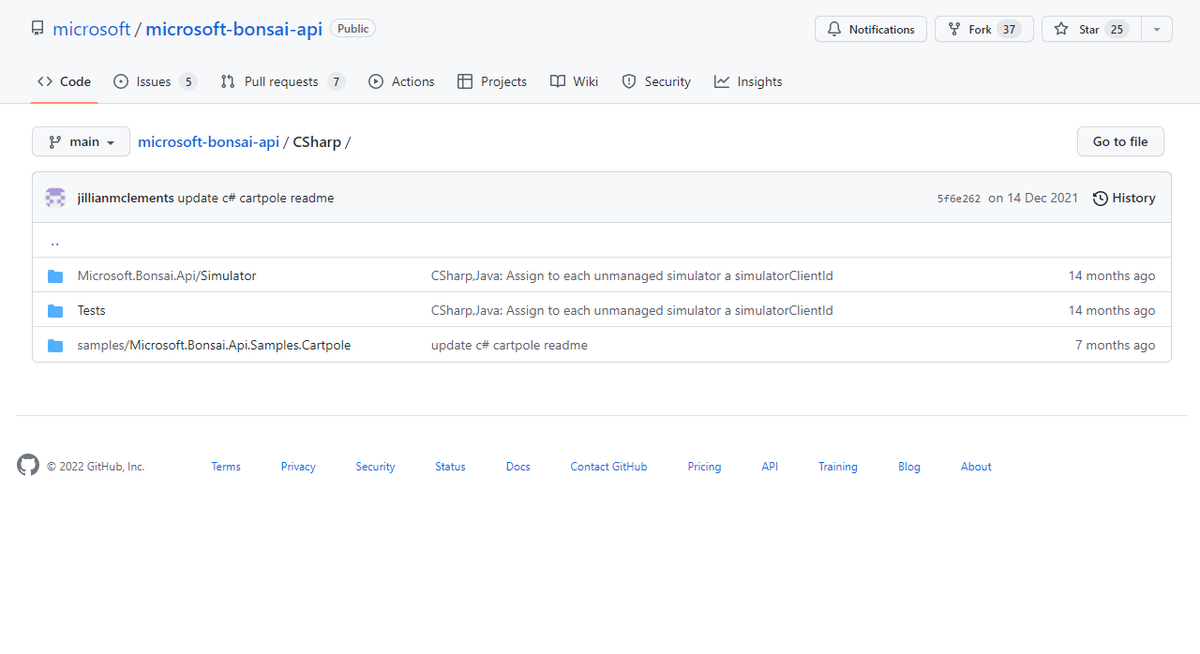Image resolution: width=1200 pixels, height=654 pixels.
Task: Open Status footer link
Action: 450,467
